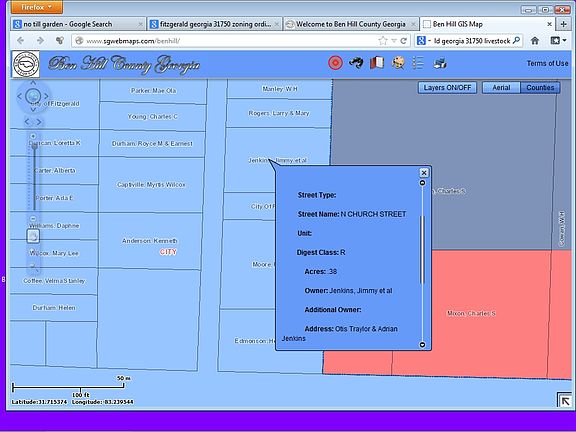Select the Ben Hill GIS Map tab
The width and height of the screenshot is (576, 432).
click(488, 24)
